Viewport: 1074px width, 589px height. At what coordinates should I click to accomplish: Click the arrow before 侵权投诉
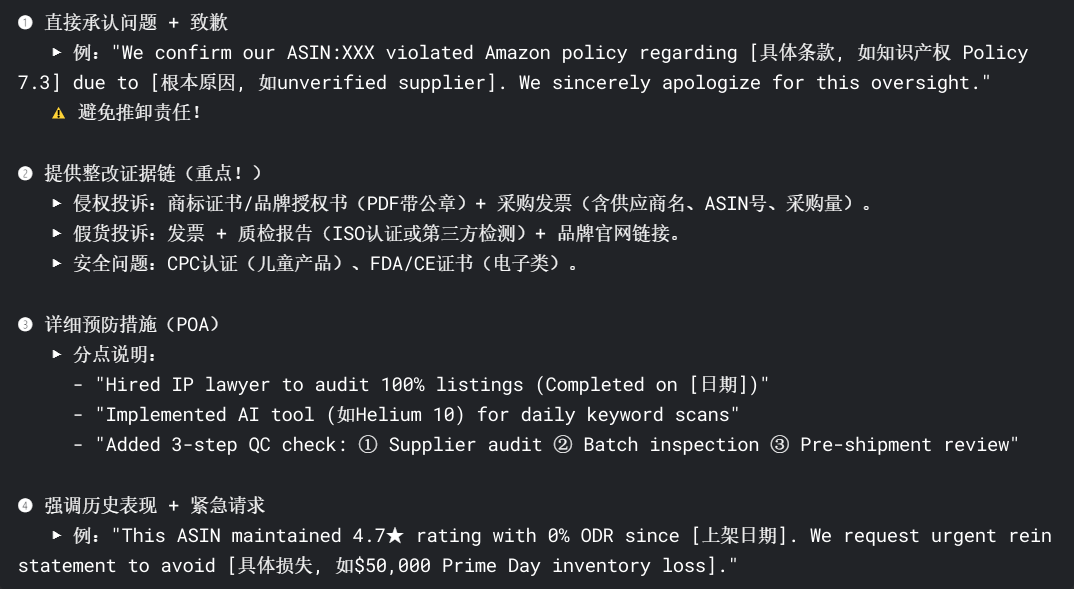tap(58, 203)
